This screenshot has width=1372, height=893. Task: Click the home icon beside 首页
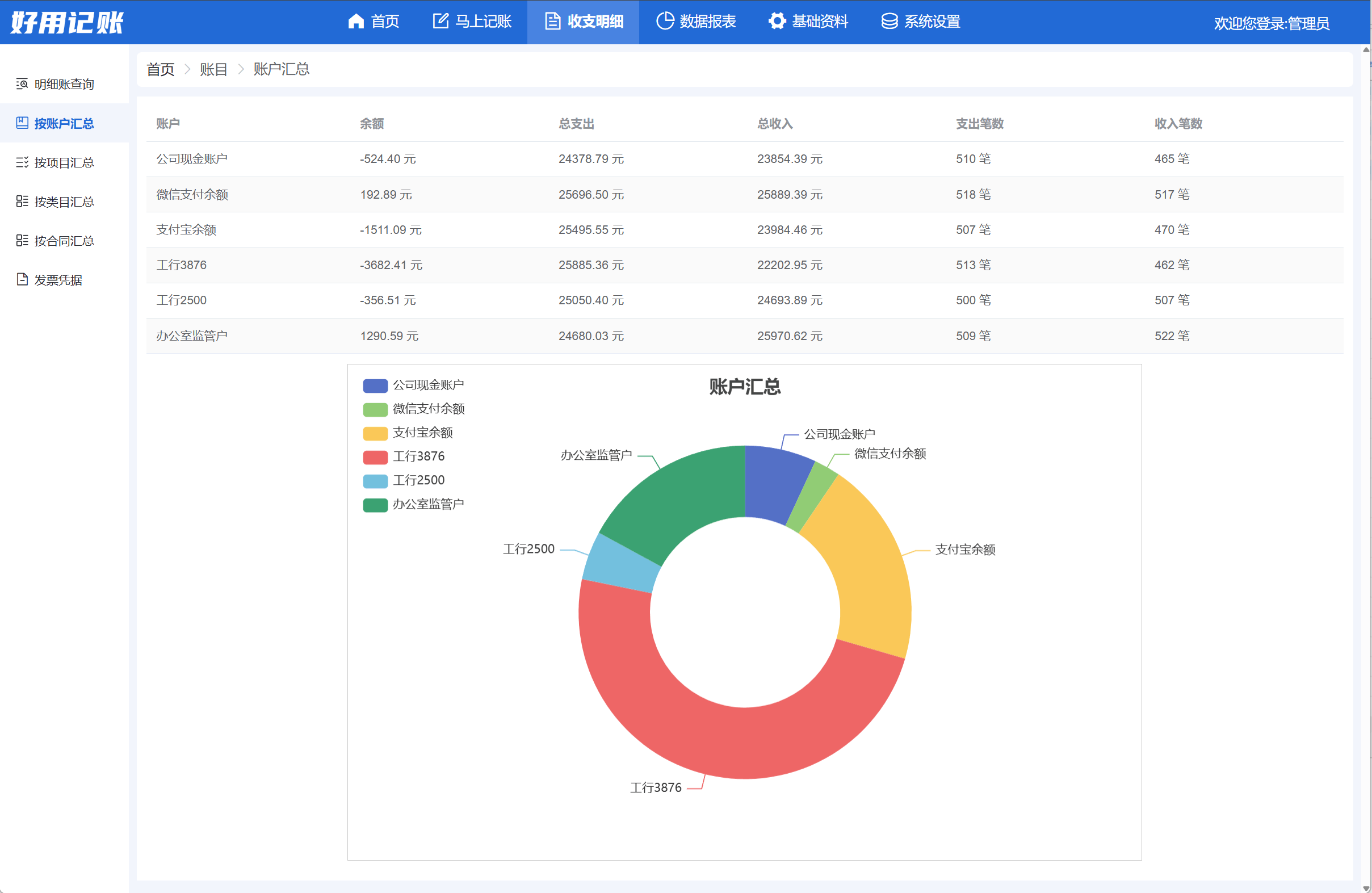pos(356,22)
